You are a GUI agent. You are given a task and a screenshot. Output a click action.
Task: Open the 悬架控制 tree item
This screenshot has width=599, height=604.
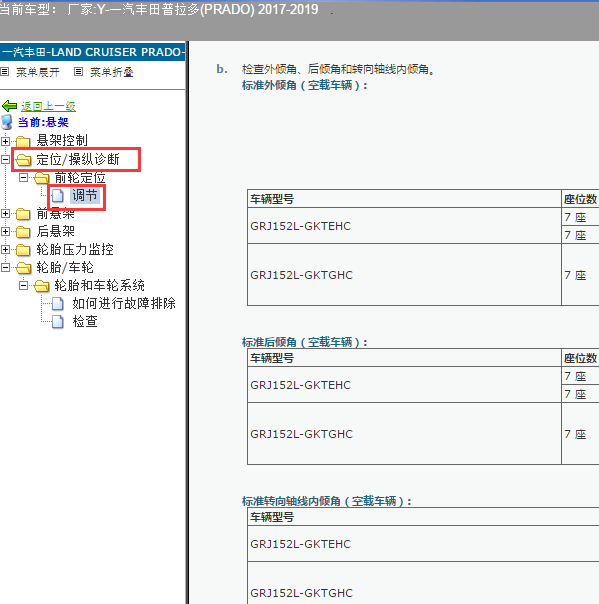click(62, 140)
